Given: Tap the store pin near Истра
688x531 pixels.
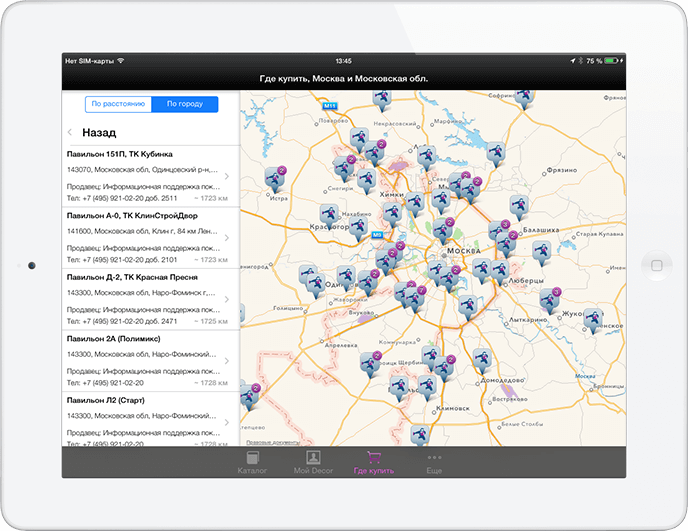Looking at the screenshot, I should (274, 179).
